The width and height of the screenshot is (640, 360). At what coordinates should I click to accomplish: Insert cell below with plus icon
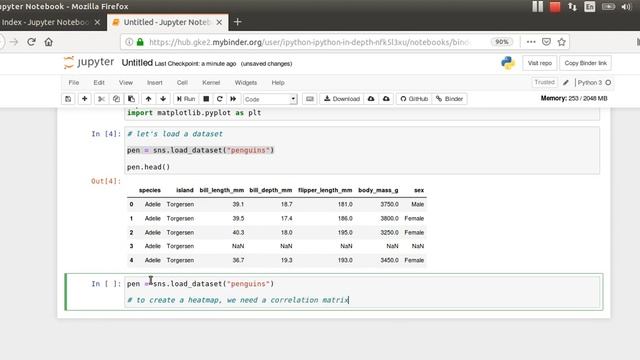point(84,99)
